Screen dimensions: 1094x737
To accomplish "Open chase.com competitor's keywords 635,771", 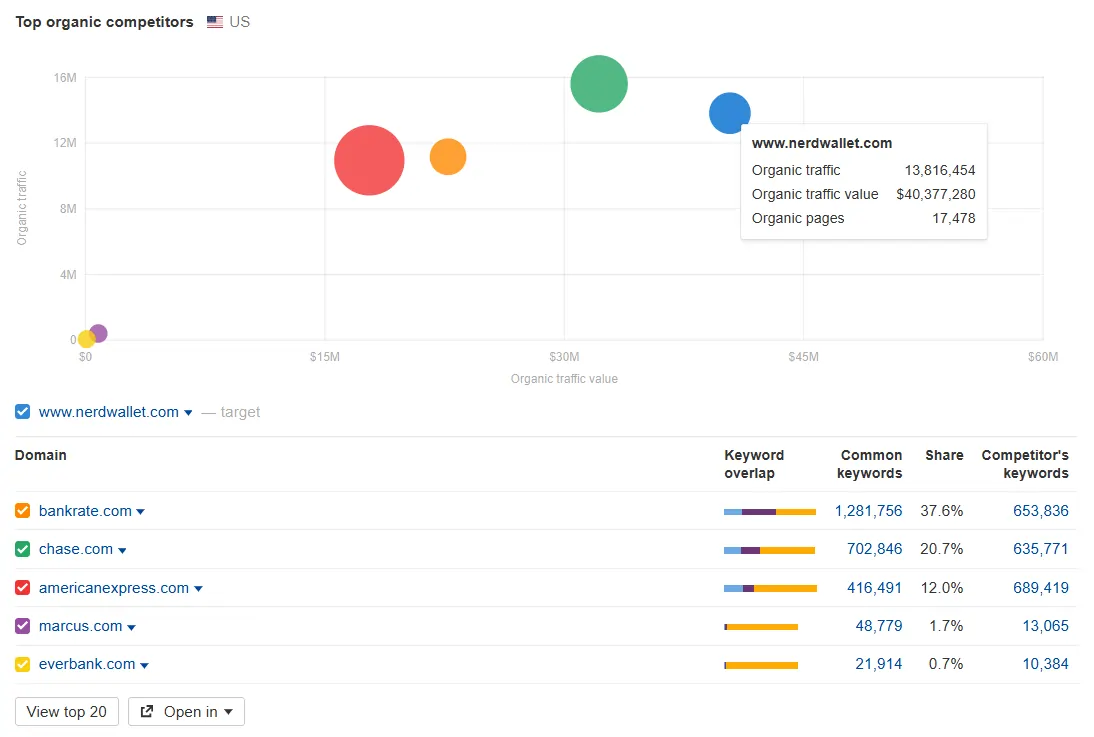I will coord(1041,549).
